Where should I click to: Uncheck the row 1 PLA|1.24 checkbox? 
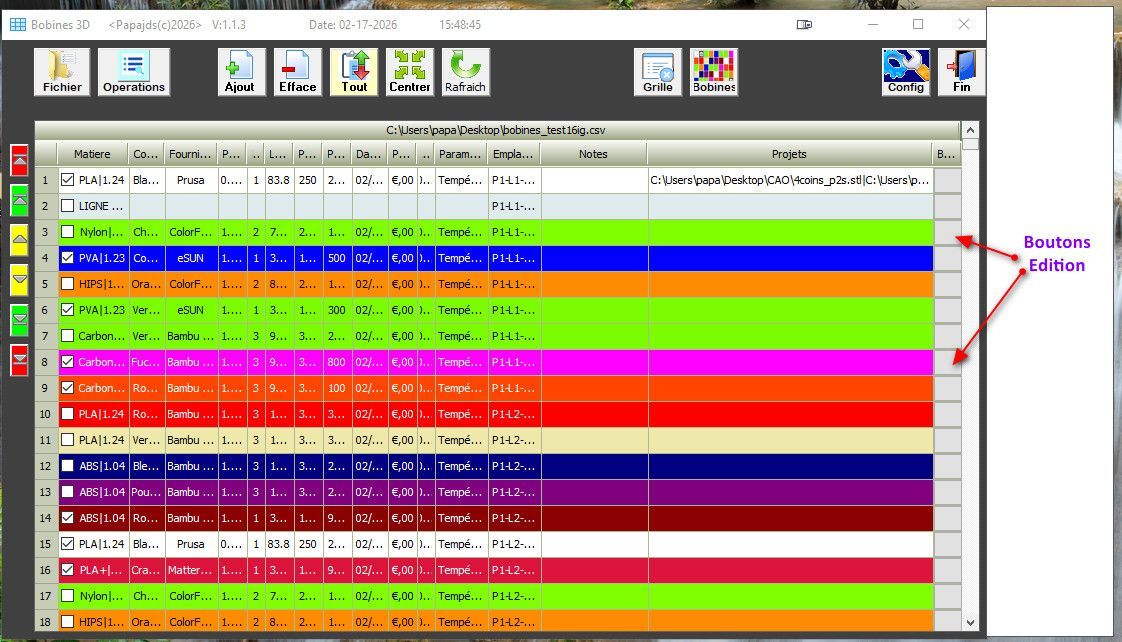(67, 180)
